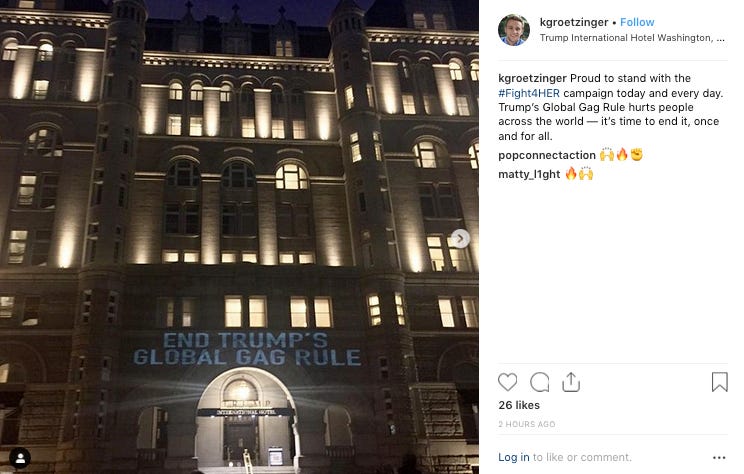This screenshot has height=474, width=744.
Task: Show tagged people icon on photo
Action: [x=20, y=458]
